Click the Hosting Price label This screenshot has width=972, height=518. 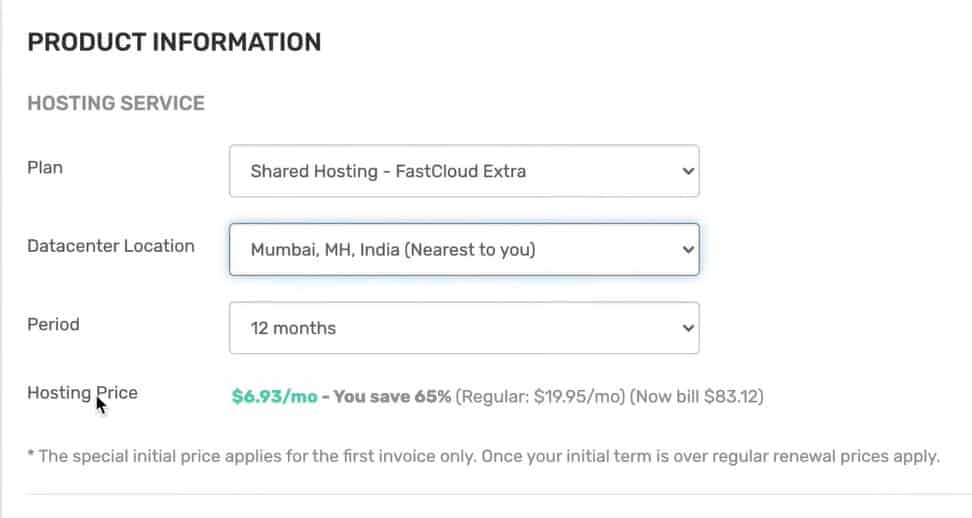tap(82, 393)
